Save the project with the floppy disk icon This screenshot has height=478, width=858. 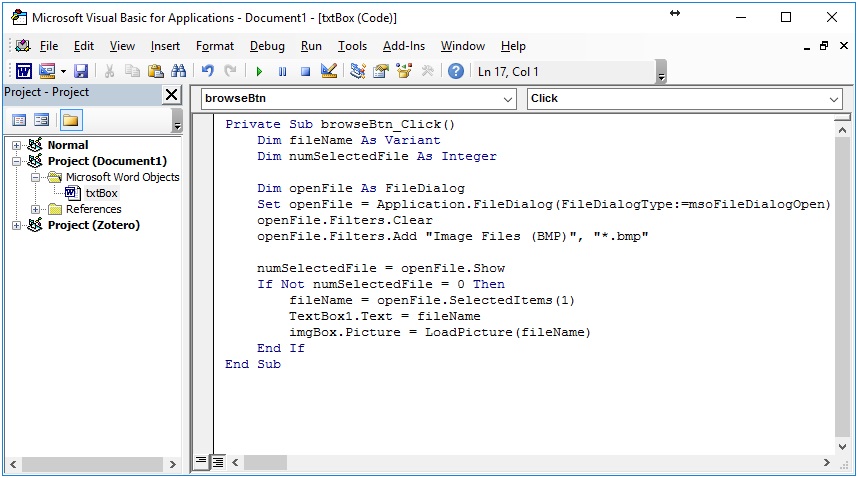pyautogui.click(x=81, y=71)
